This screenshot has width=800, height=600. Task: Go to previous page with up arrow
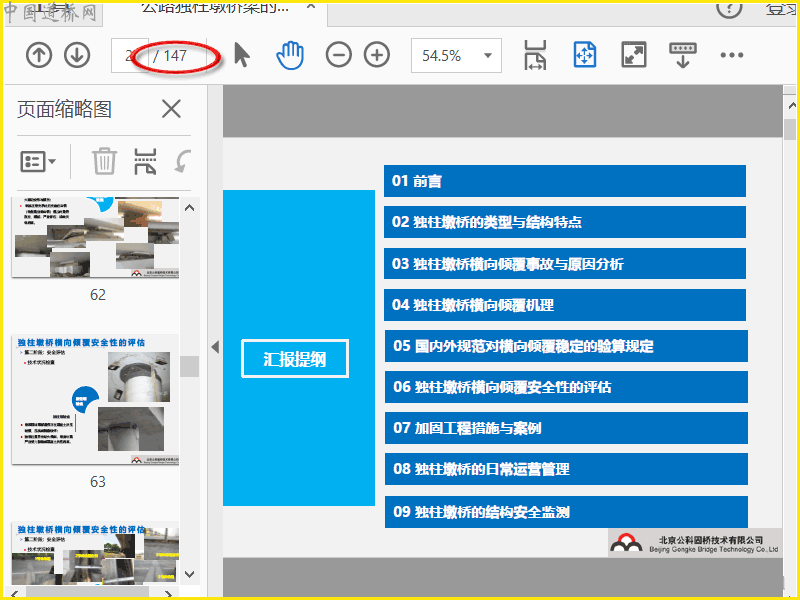tap(39, 55)
